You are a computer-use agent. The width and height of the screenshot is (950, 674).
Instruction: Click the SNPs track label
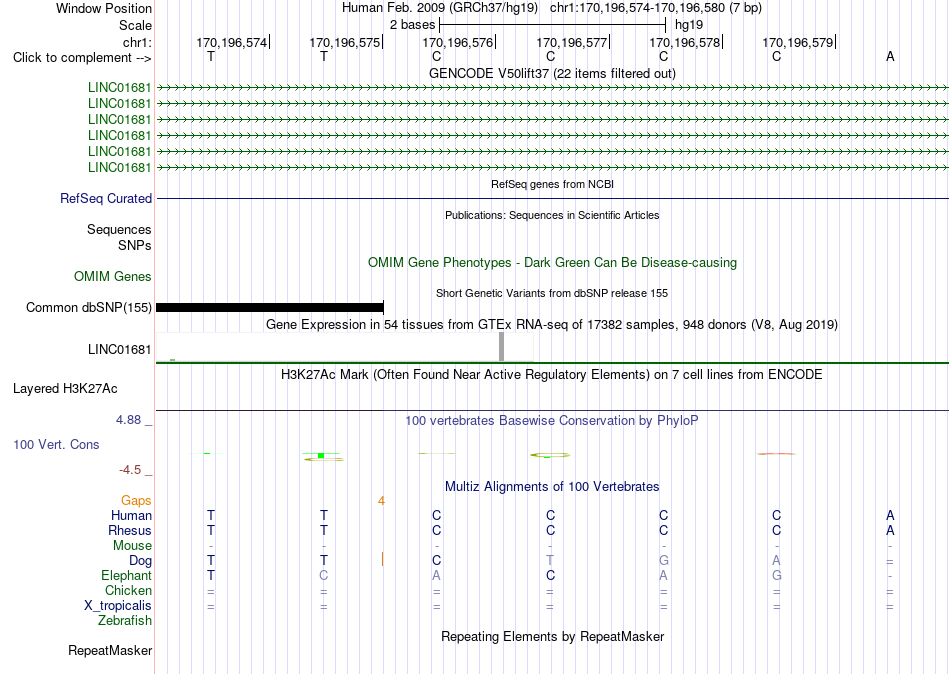pos(135,245)
